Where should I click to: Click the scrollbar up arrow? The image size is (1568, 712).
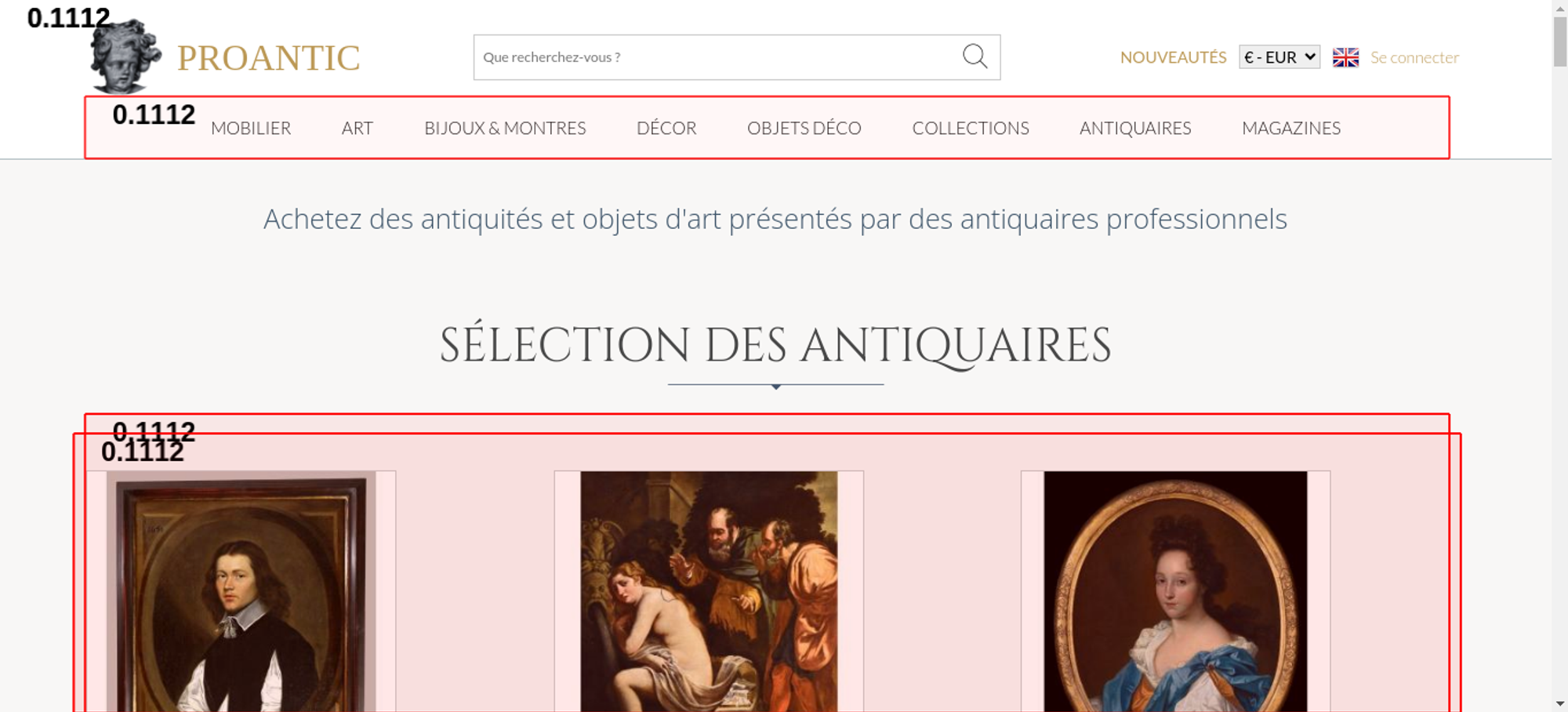pos(1560,7)
